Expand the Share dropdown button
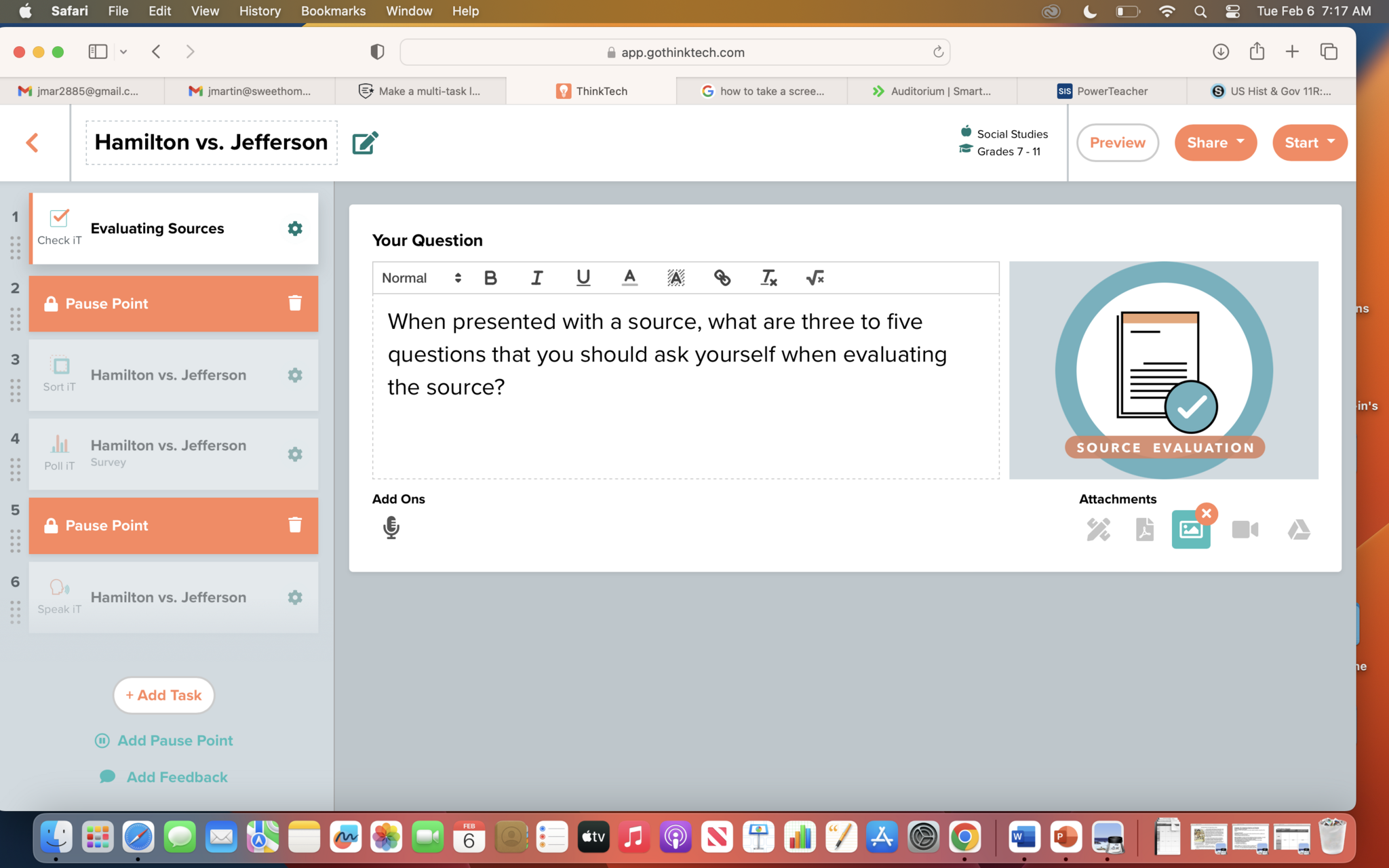This screenshot has height=868, width=1389. (1215, 142)
